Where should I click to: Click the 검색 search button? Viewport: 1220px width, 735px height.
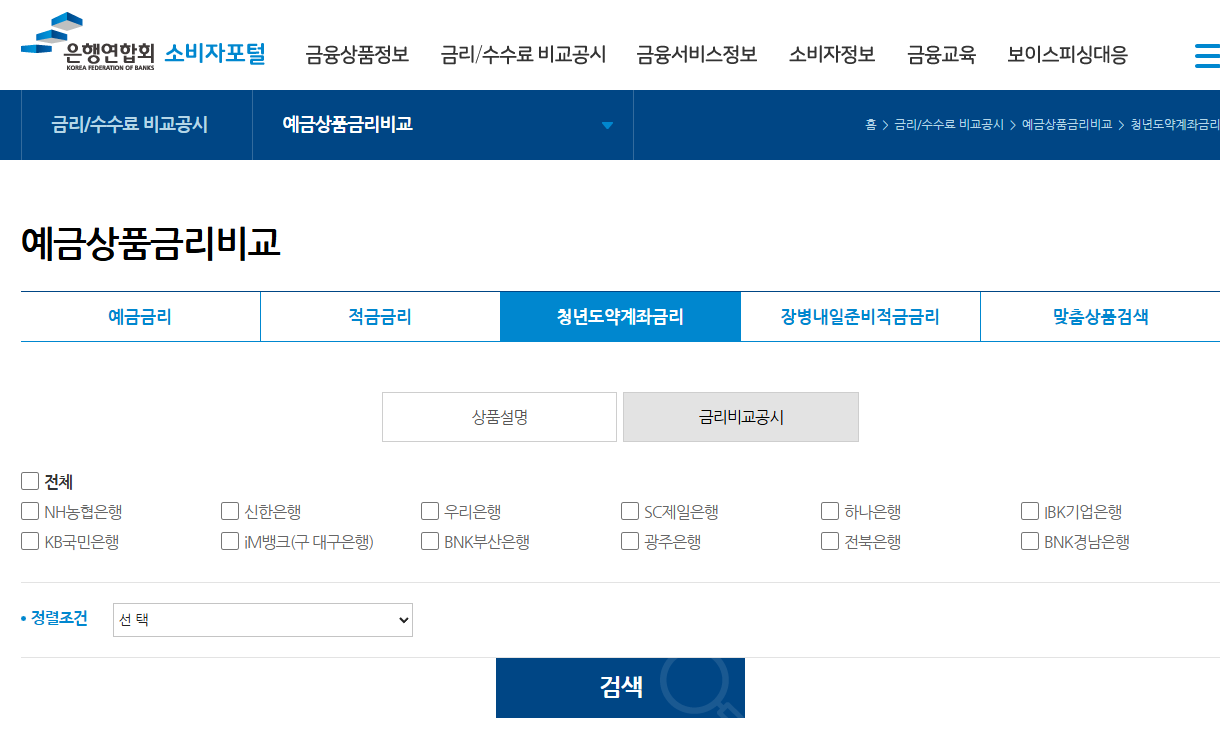[620, 687]
